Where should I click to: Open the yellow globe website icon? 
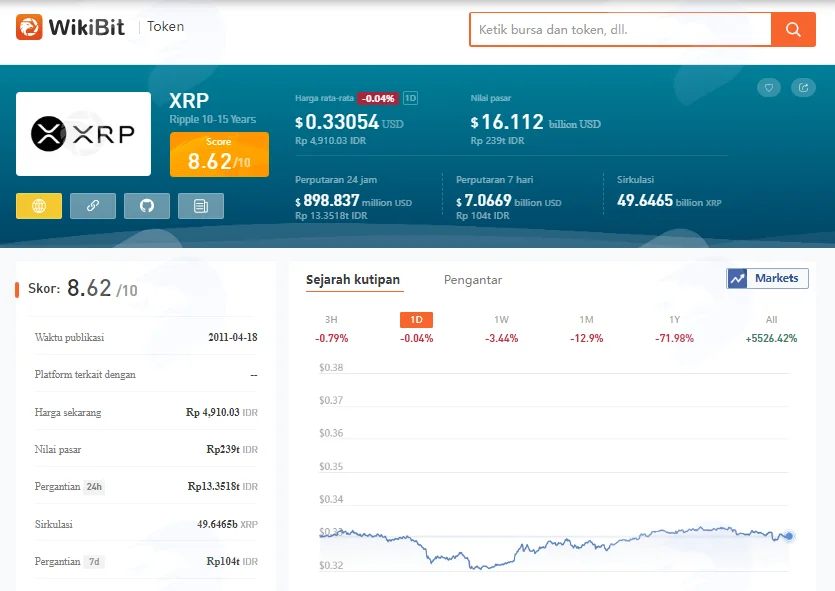(x=39, y=206)
